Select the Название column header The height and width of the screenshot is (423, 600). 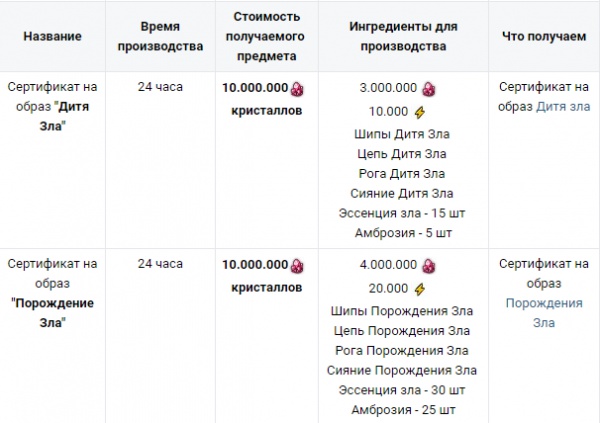[x=52, y=36]
